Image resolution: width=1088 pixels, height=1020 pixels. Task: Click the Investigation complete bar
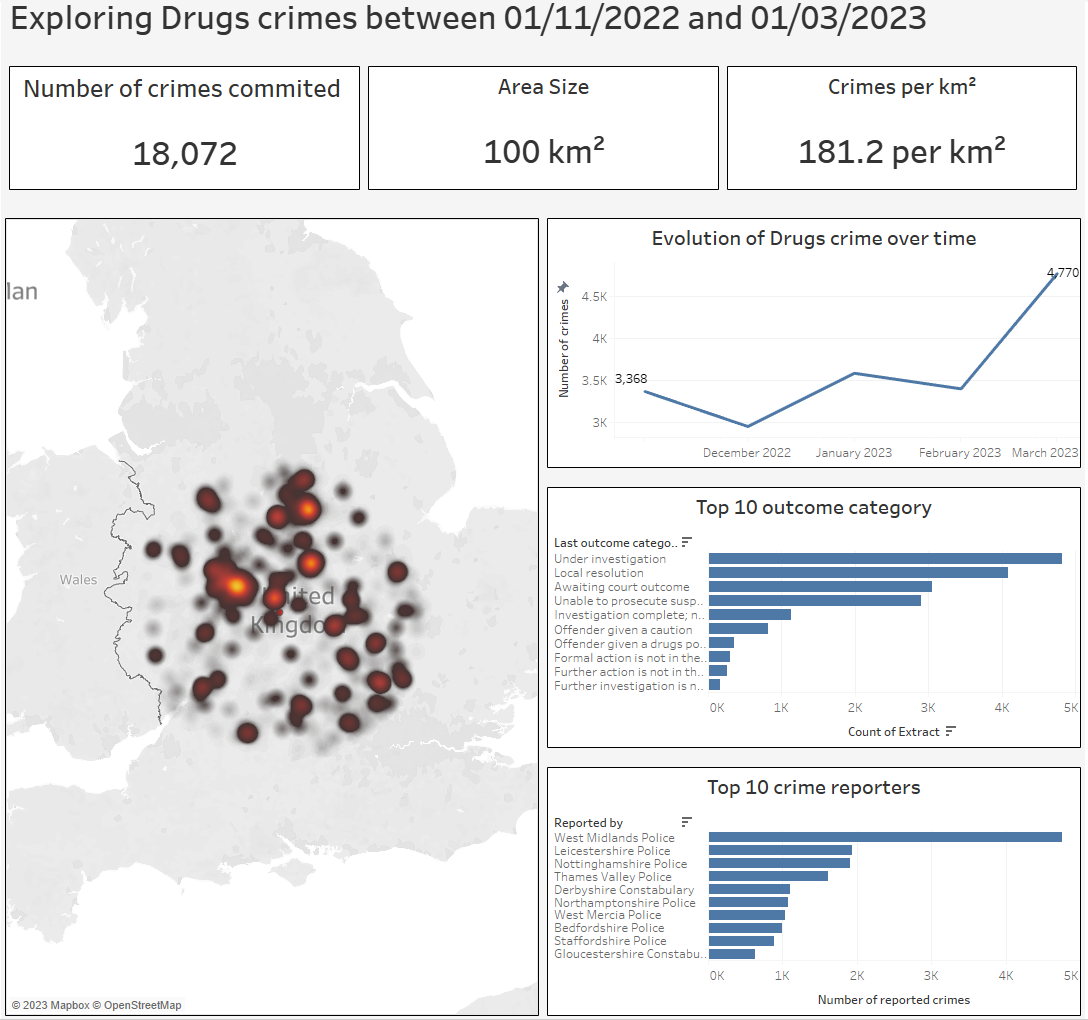point(750,615)
